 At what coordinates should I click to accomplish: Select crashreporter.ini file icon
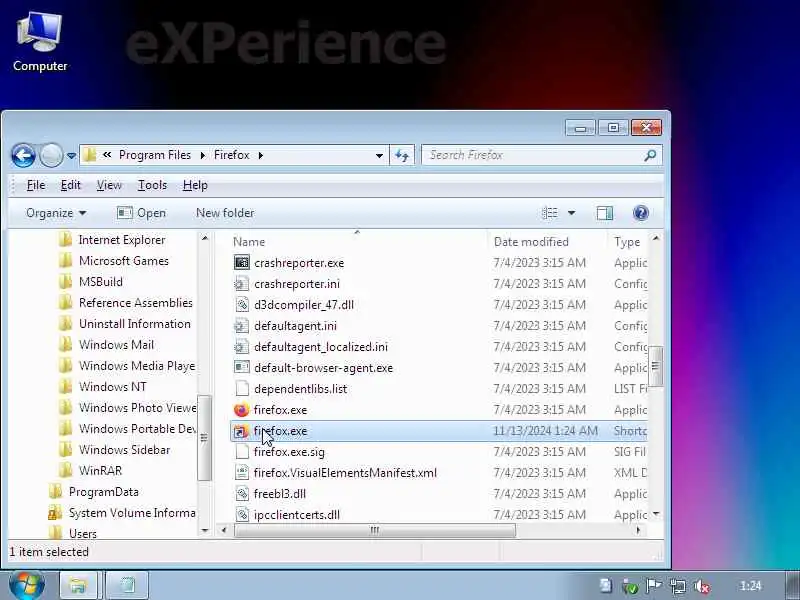(242, 284)
